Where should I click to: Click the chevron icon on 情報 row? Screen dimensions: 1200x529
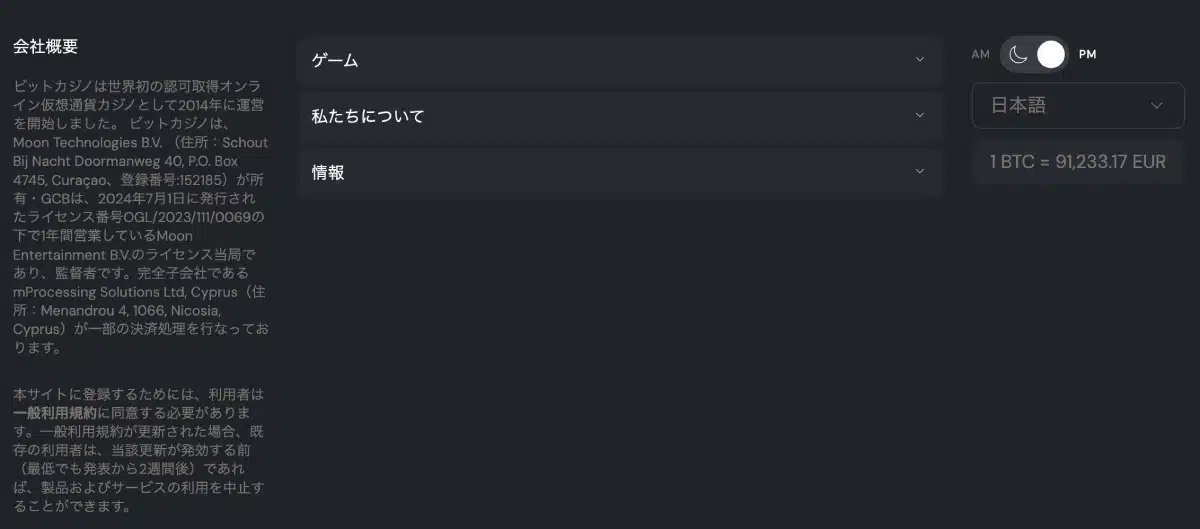tap(920, 172)
